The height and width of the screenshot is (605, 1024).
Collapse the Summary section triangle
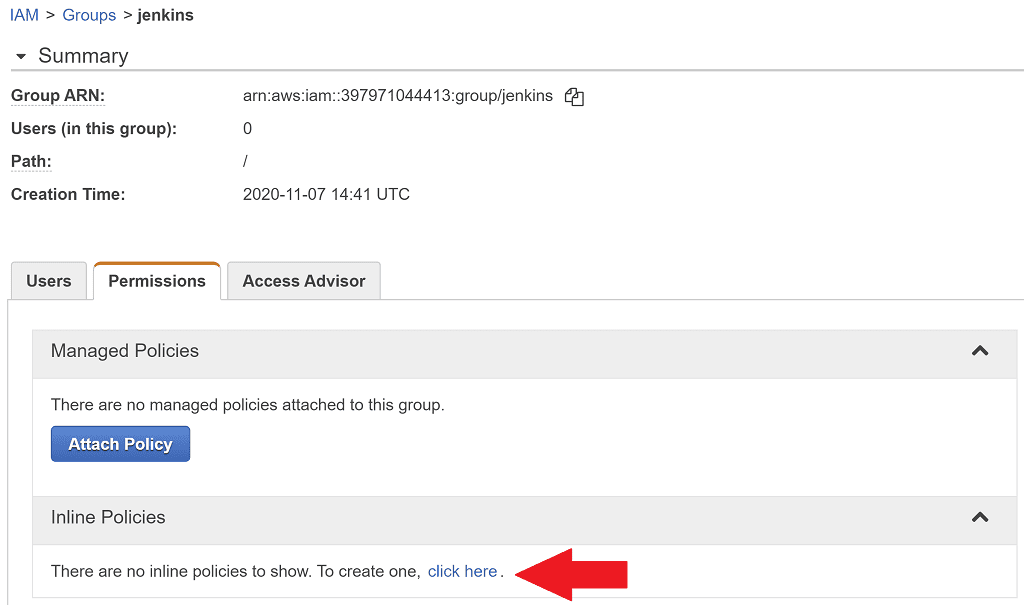point(20,56)
